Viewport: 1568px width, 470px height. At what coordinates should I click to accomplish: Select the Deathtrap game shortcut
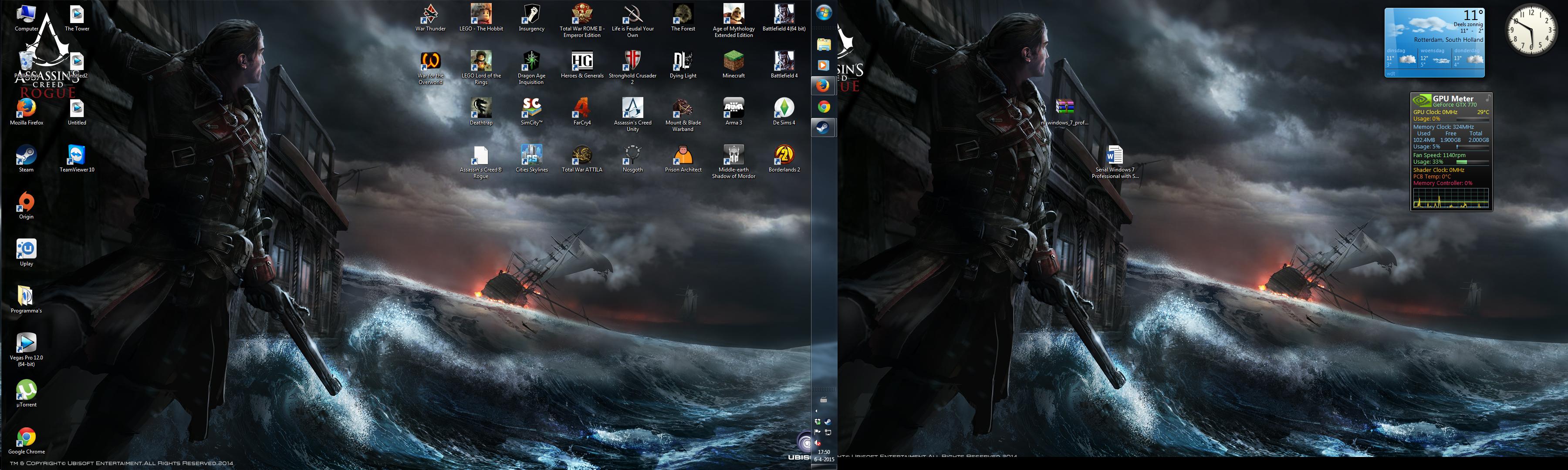(x=481, y=112)
